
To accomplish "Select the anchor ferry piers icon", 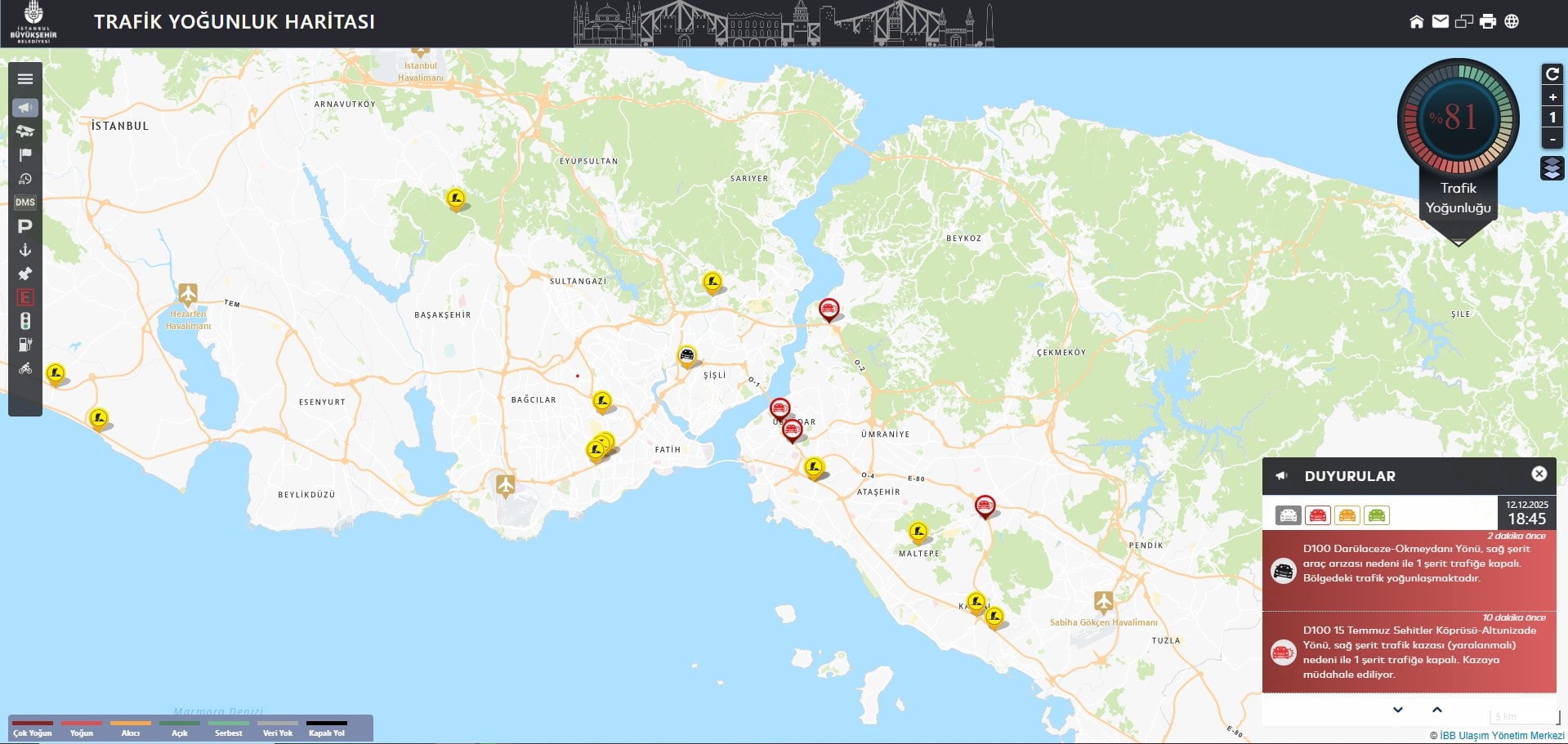I will 25,250.
